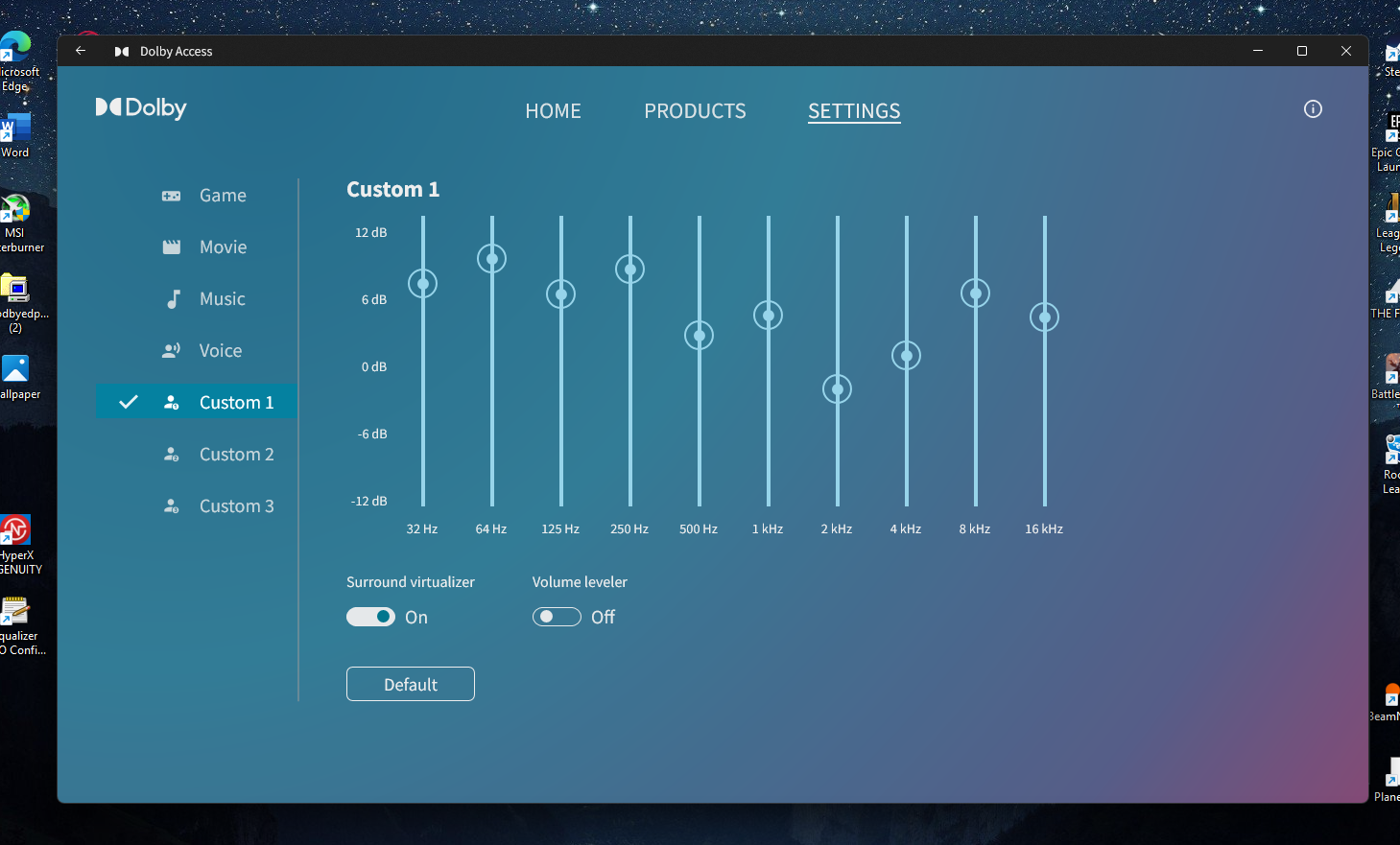Click the Custom 3 profile icon
The image size is (1400, 845).
click(x=172, y=506)
